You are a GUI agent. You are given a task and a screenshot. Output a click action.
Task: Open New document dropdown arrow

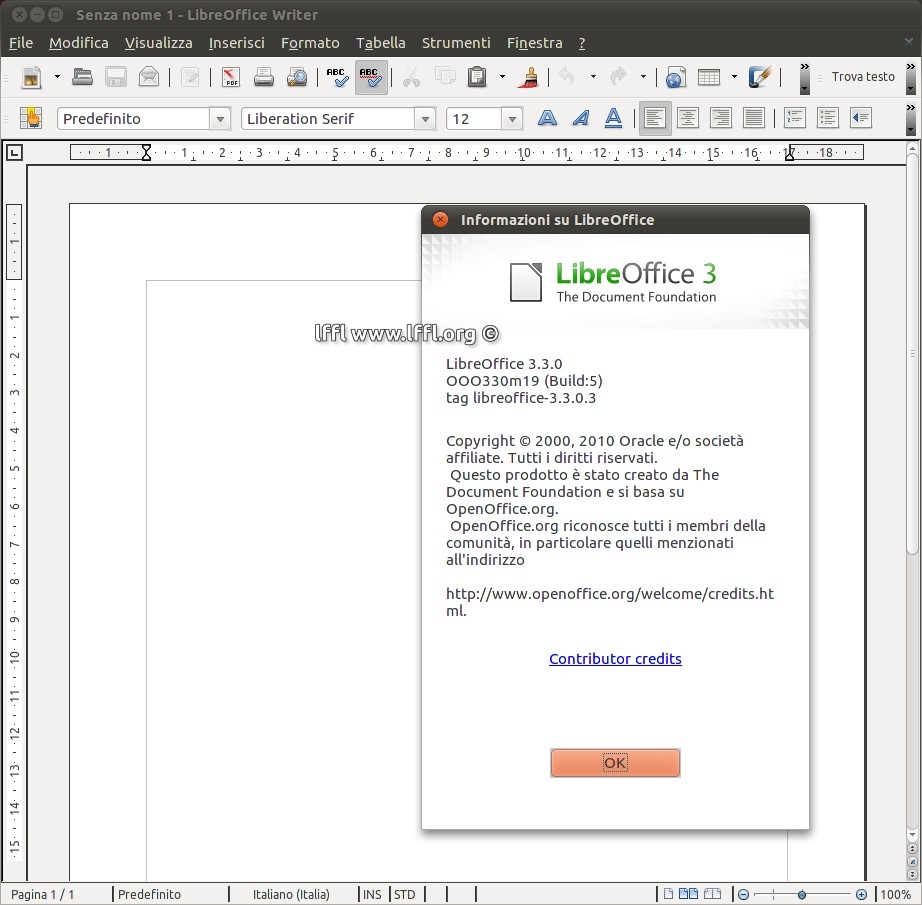[x=57, y=77]
